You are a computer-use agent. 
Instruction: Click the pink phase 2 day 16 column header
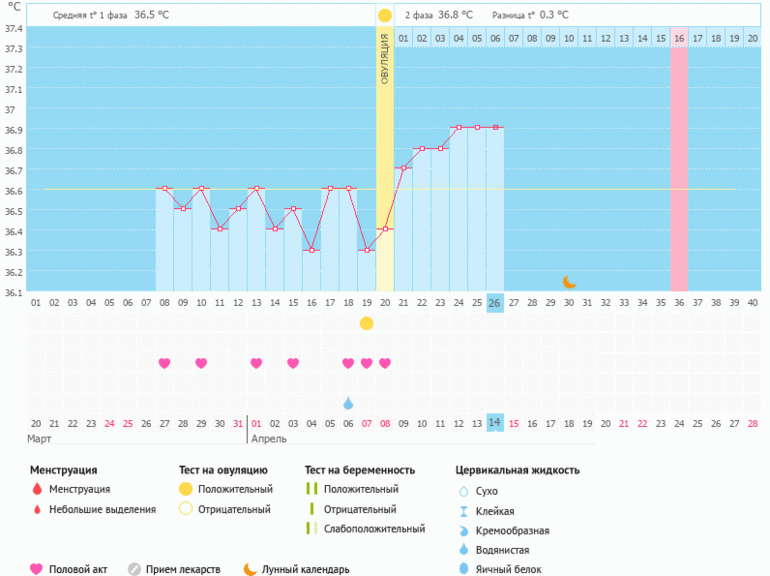[x=679, y=38]
